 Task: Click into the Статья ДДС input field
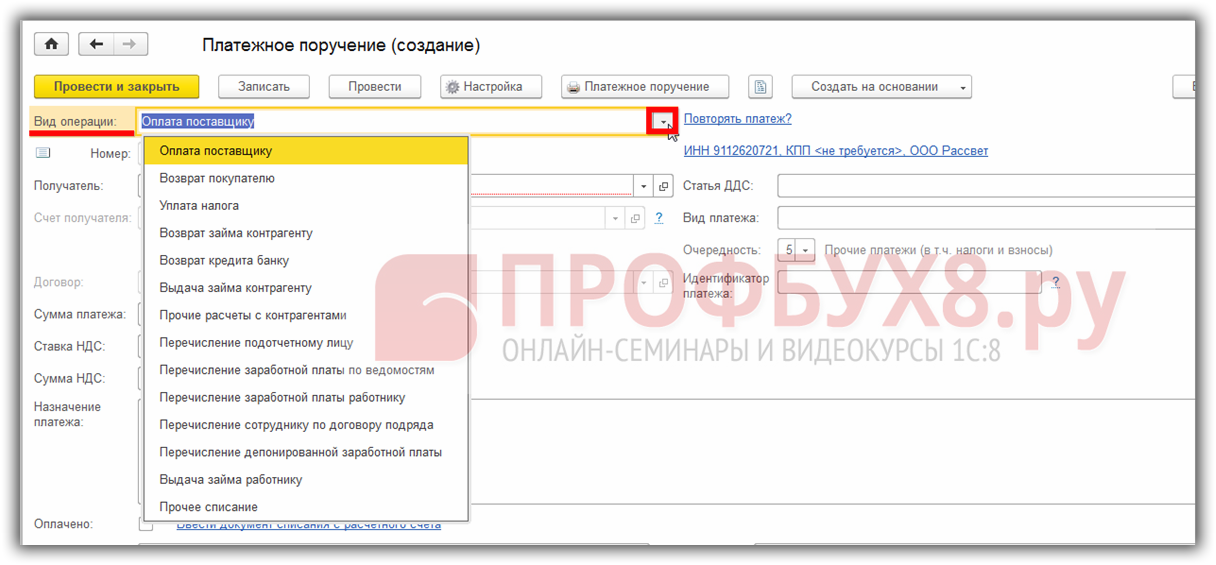[x=985, y=186]
